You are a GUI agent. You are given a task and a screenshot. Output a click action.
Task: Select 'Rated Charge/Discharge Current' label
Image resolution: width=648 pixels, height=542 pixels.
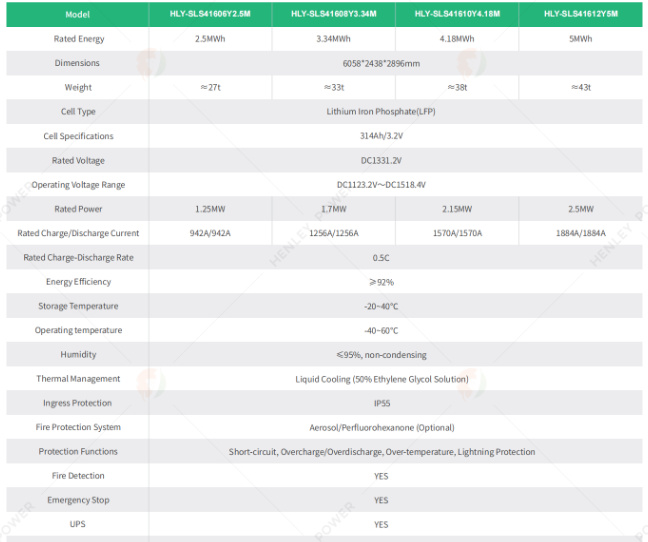[x=78, y=233]
